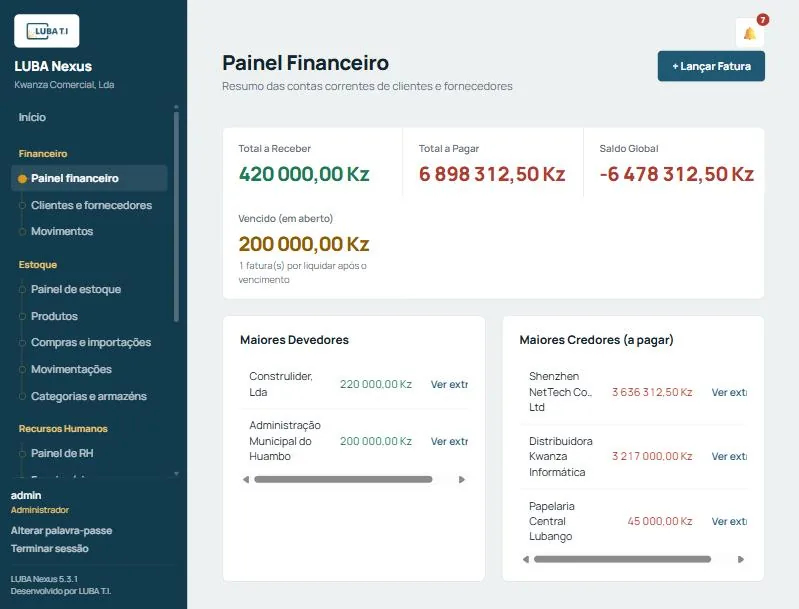Click the amount 3 636 312,50 Kz
The height and width of the screenshot is (609, 799).
click(x=652, y=392)
